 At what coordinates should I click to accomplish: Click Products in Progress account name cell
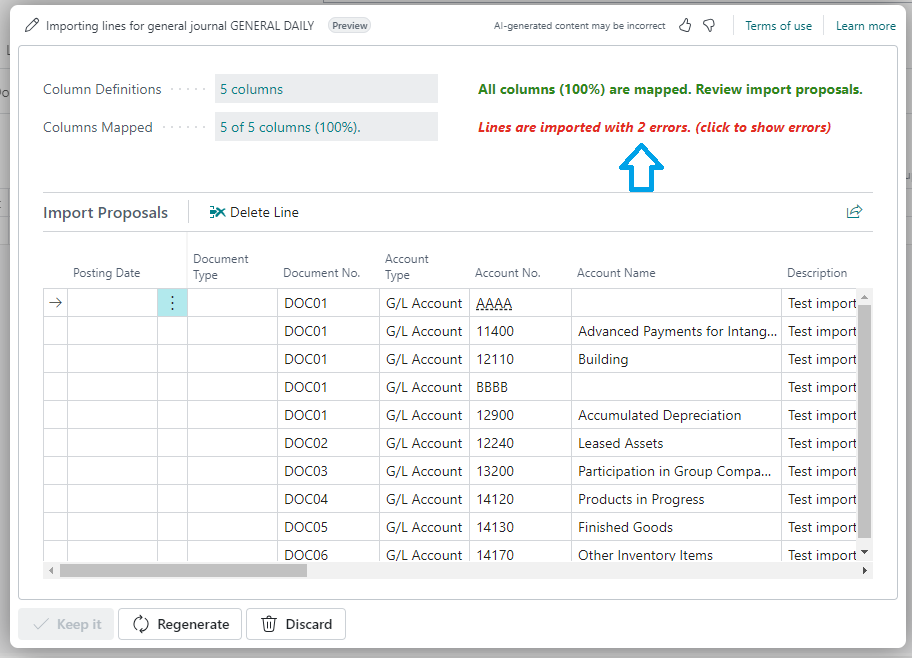pos(676,499)
